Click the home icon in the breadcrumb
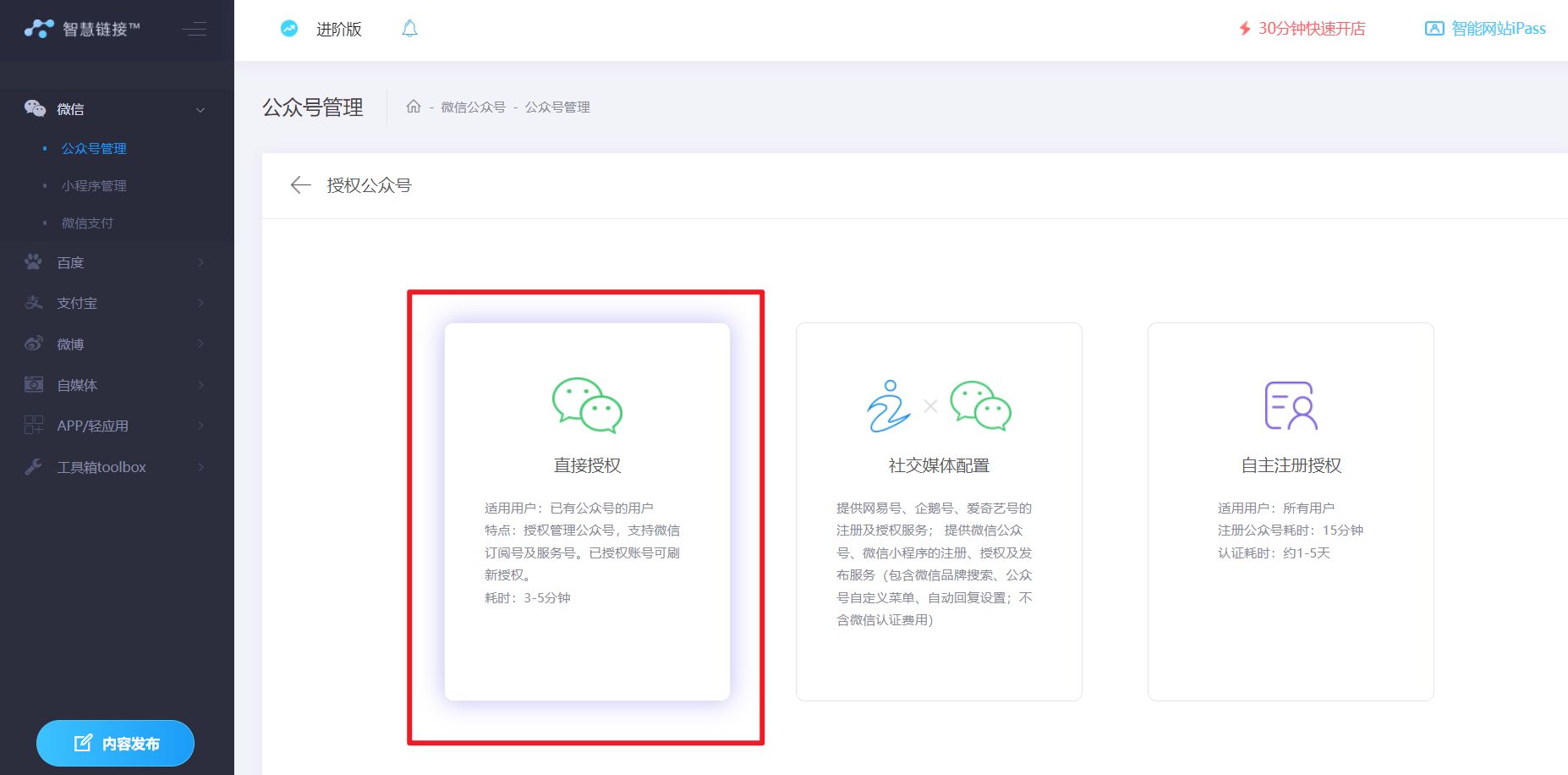The height and width of the screenshot is (775, 1568). (414, 107)
